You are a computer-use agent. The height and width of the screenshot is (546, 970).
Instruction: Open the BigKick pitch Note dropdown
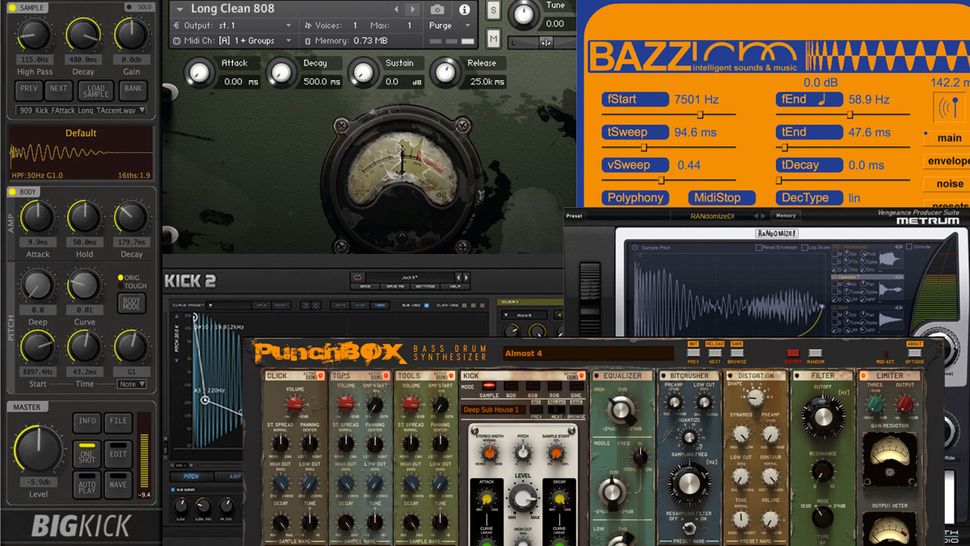tap(132, 384)
